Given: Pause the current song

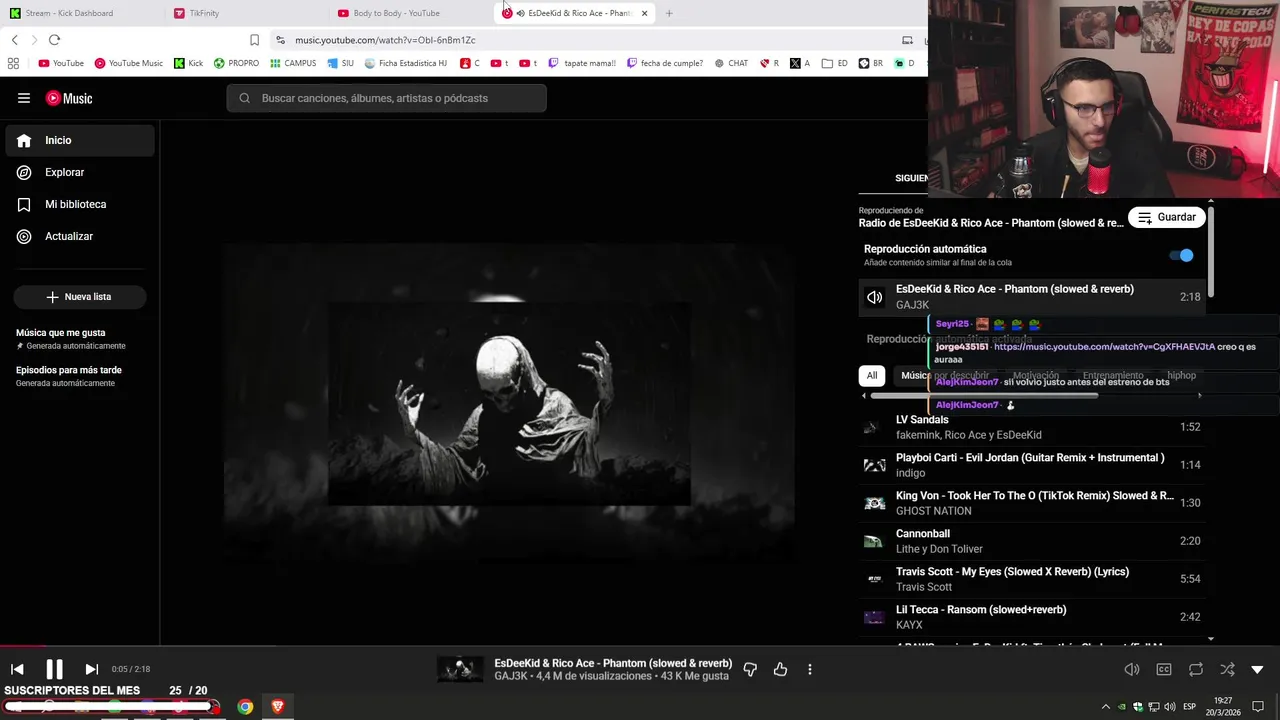Looking at the screenshot, I should tap(54, 669).
